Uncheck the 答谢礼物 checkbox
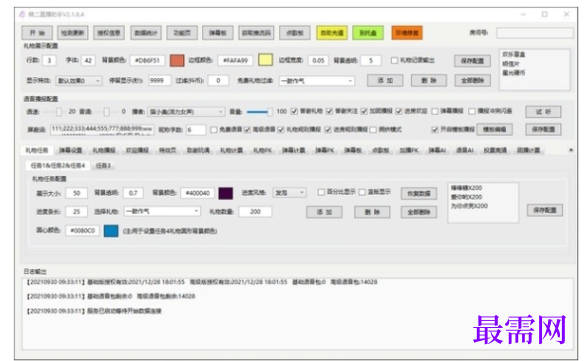585x361 pixels. [x=294, y=111]
